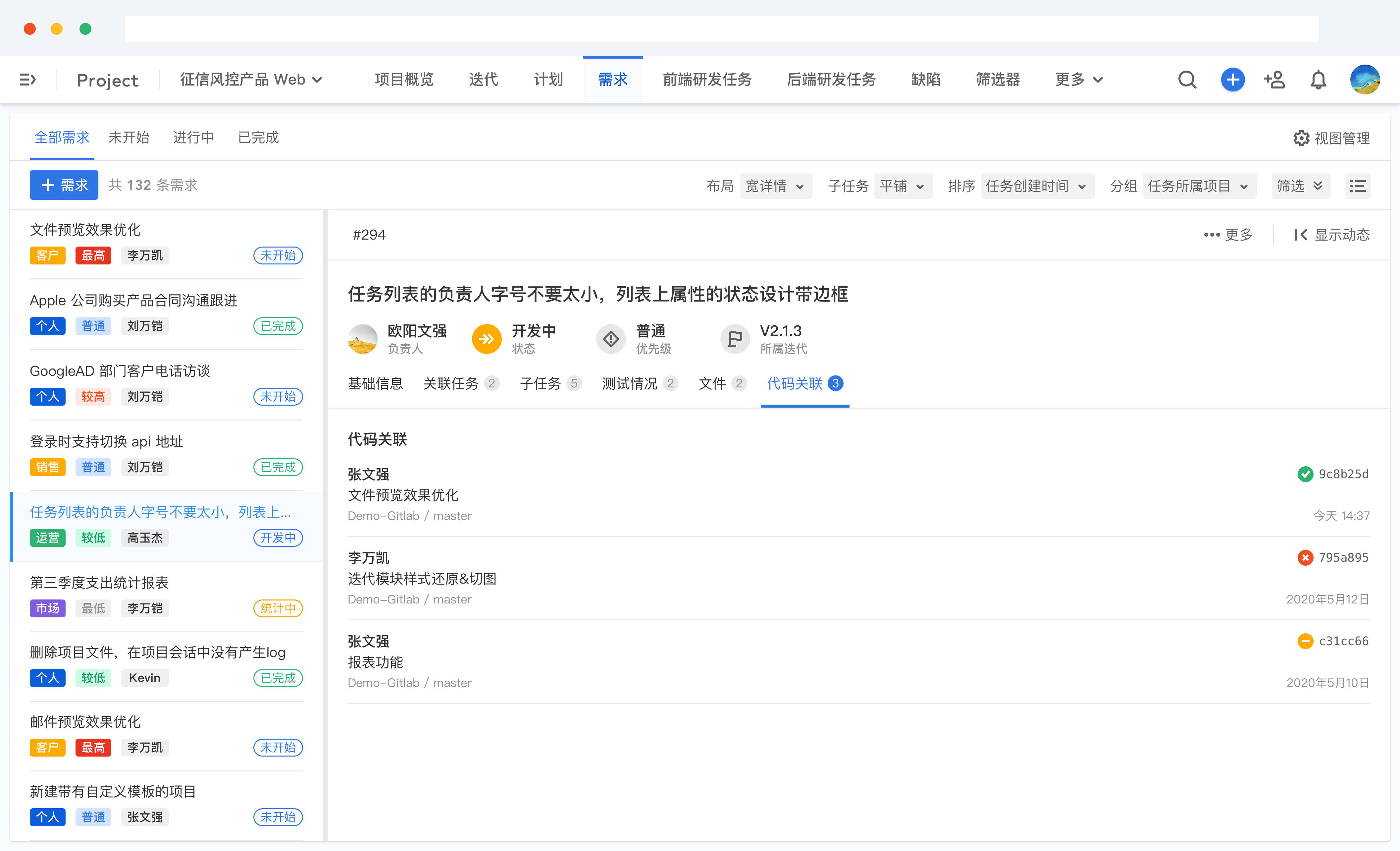Open the 排序 任务创建时间 dropdown
The image size is (1400, 851).
click(1036, 185)
